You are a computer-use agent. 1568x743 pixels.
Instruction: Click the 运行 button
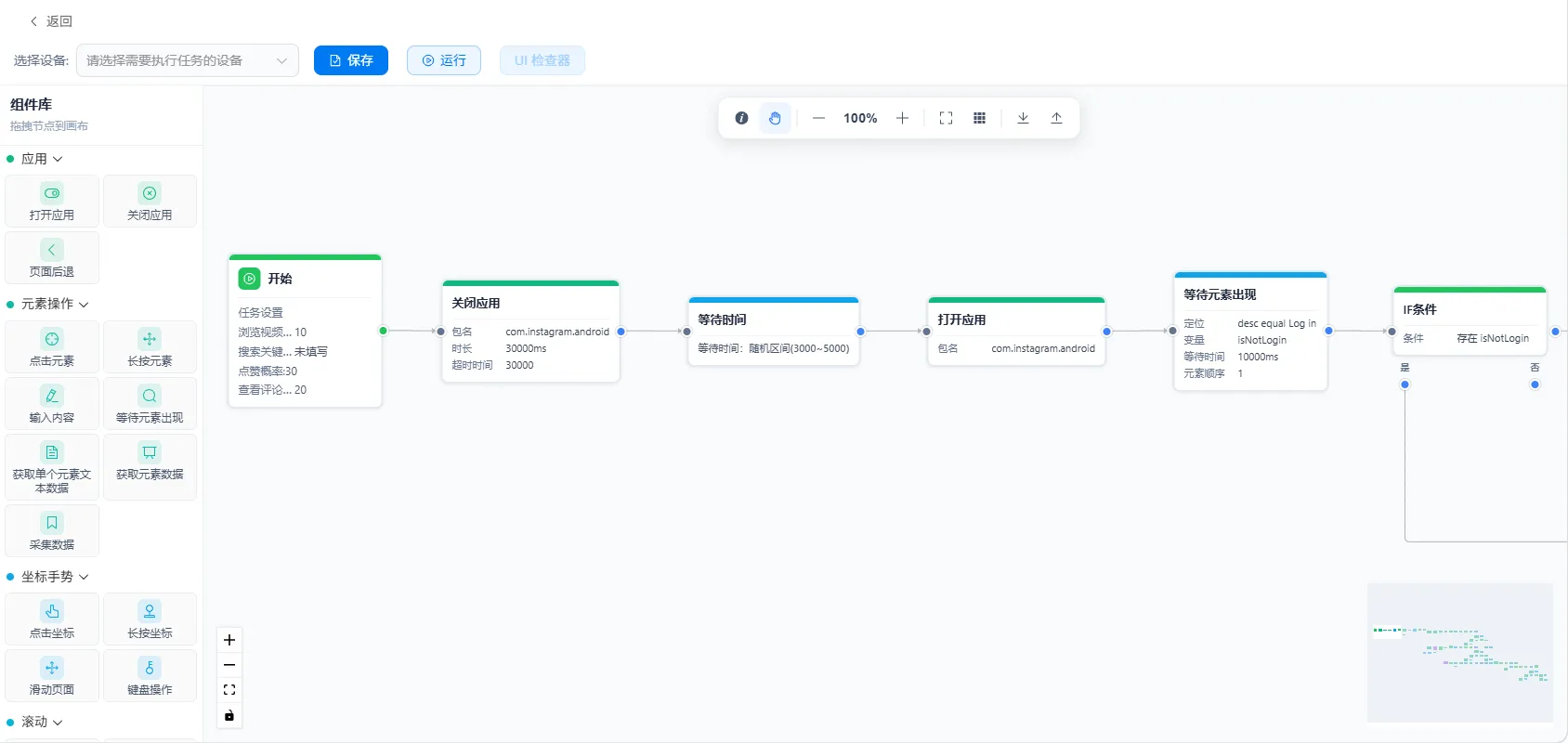tap(444, 60)
